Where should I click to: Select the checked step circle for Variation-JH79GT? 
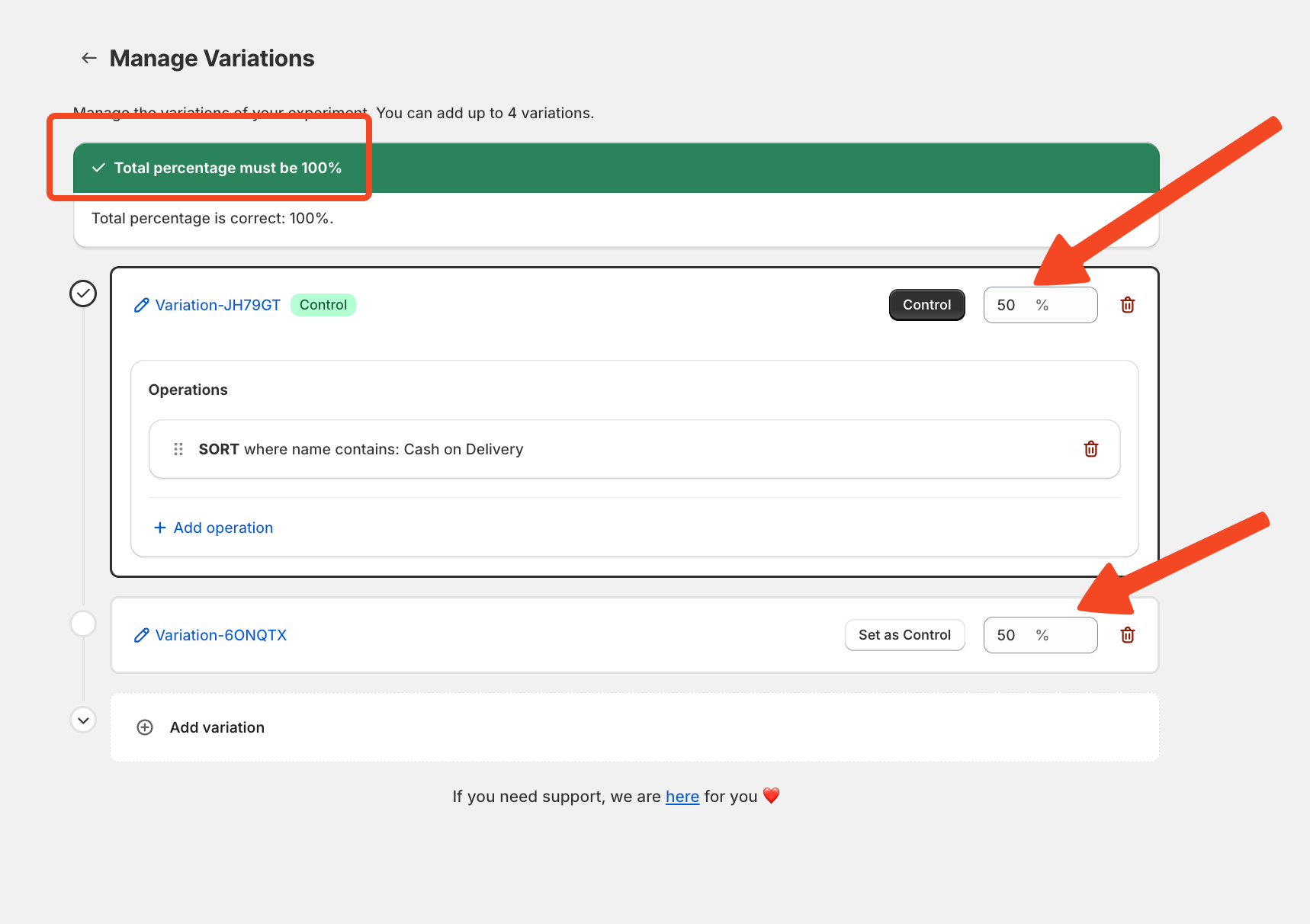(83, 294)
